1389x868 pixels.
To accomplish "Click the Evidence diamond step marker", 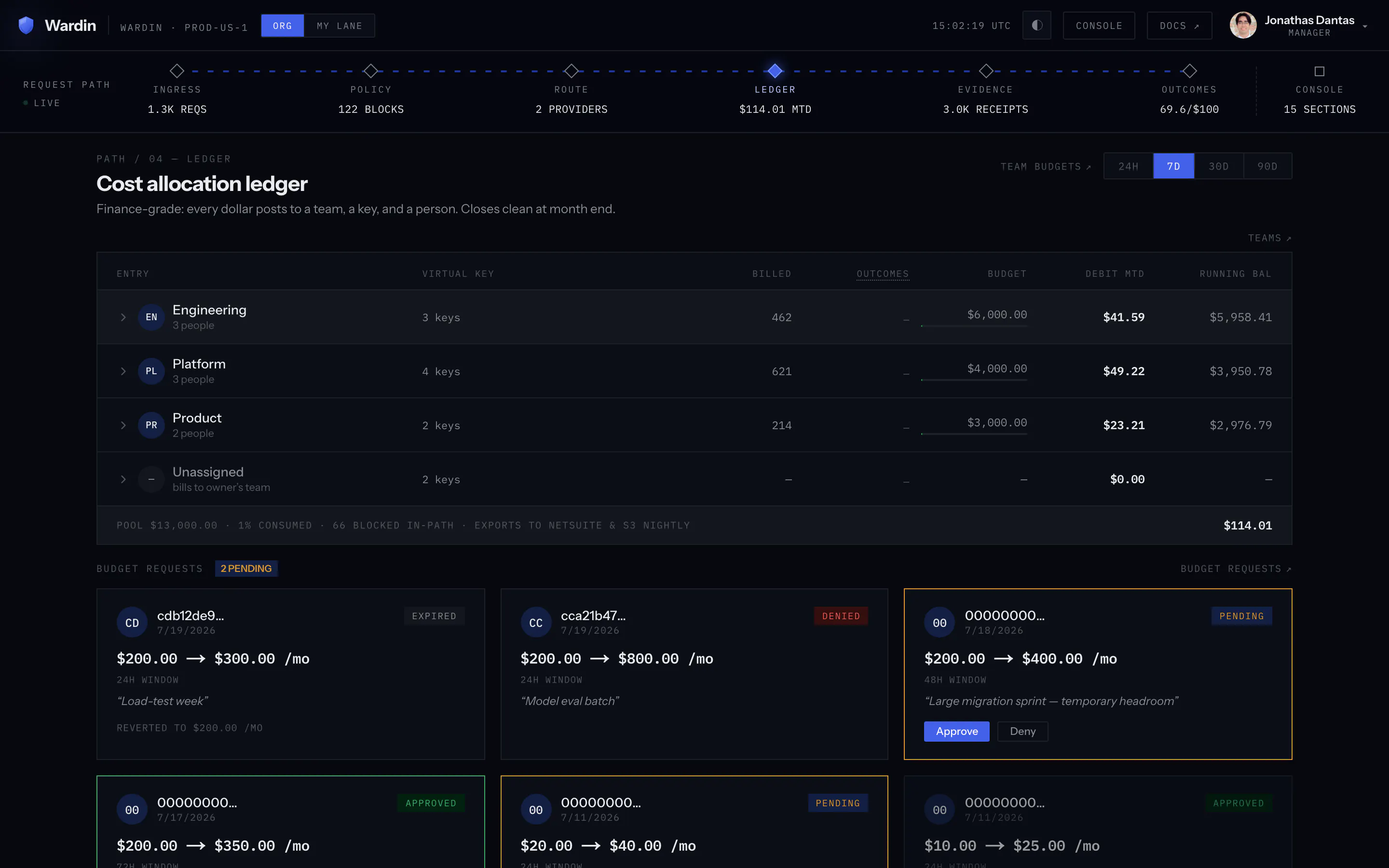I will point(985,70).
